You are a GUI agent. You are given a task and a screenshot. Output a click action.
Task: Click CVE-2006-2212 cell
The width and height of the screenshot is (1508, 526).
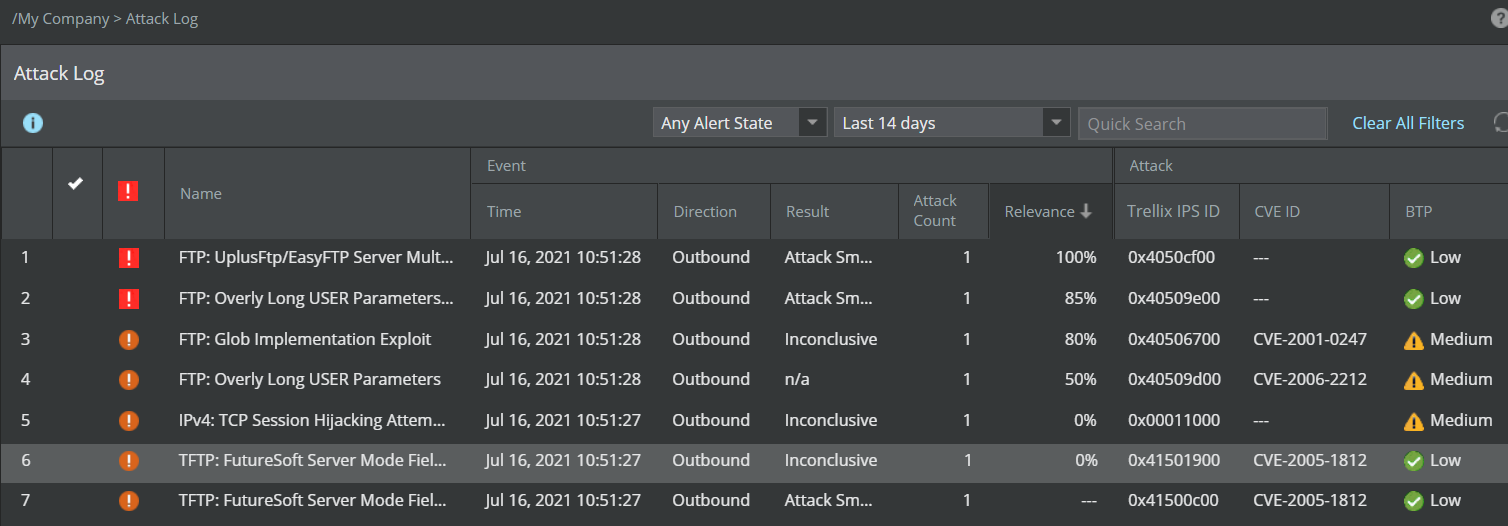(1310, 379)
